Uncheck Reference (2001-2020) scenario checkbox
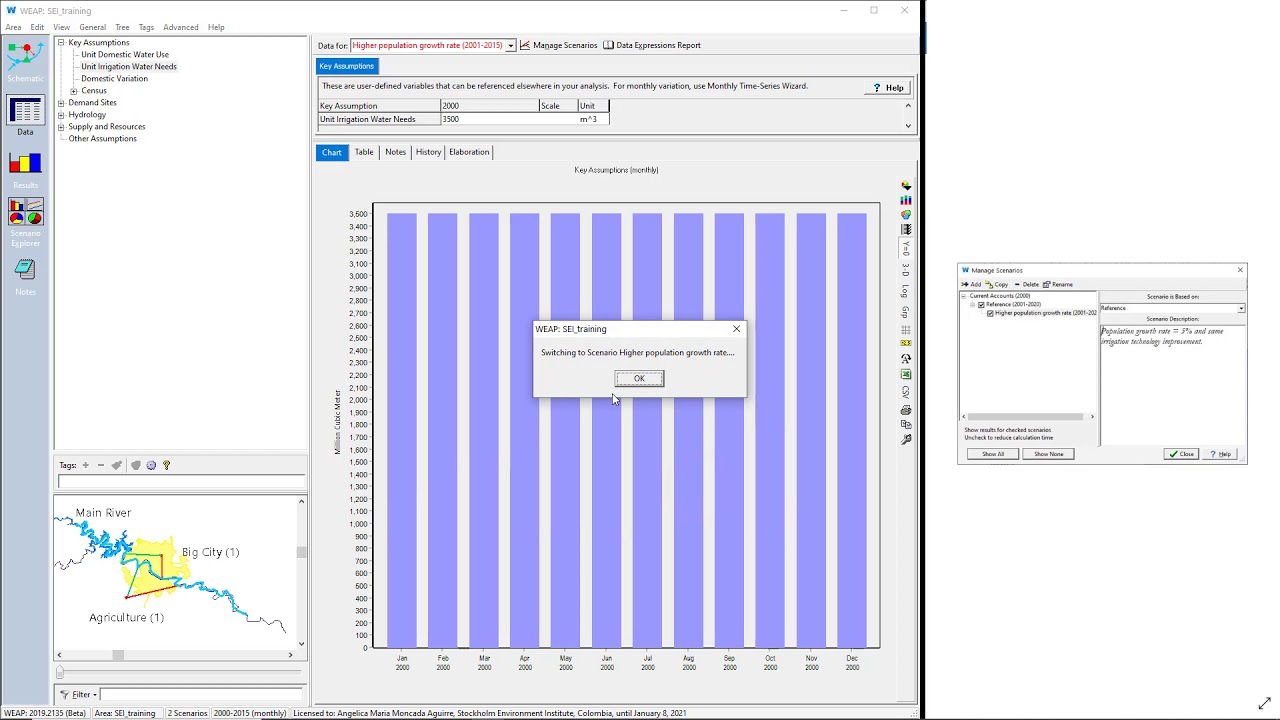This screenshot has height=720, width=1280. coord(981,305)
